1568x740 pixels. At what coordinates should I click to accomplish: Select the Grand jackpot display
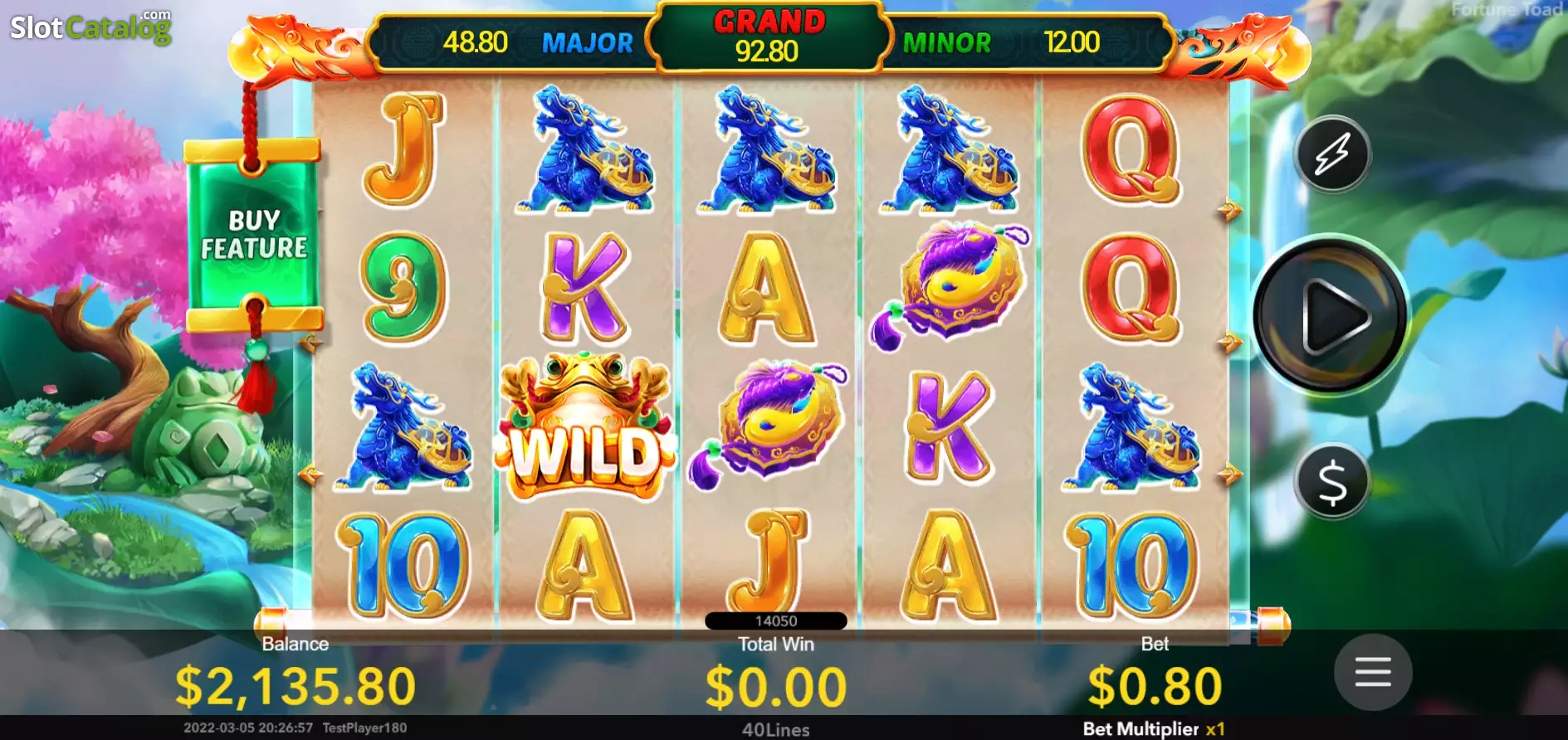[x=769, y=37]
